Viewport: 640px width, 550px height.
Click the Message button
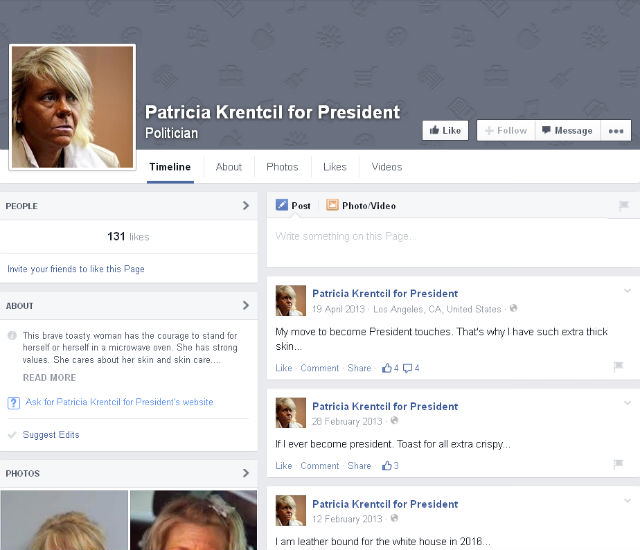coord(567,131)
